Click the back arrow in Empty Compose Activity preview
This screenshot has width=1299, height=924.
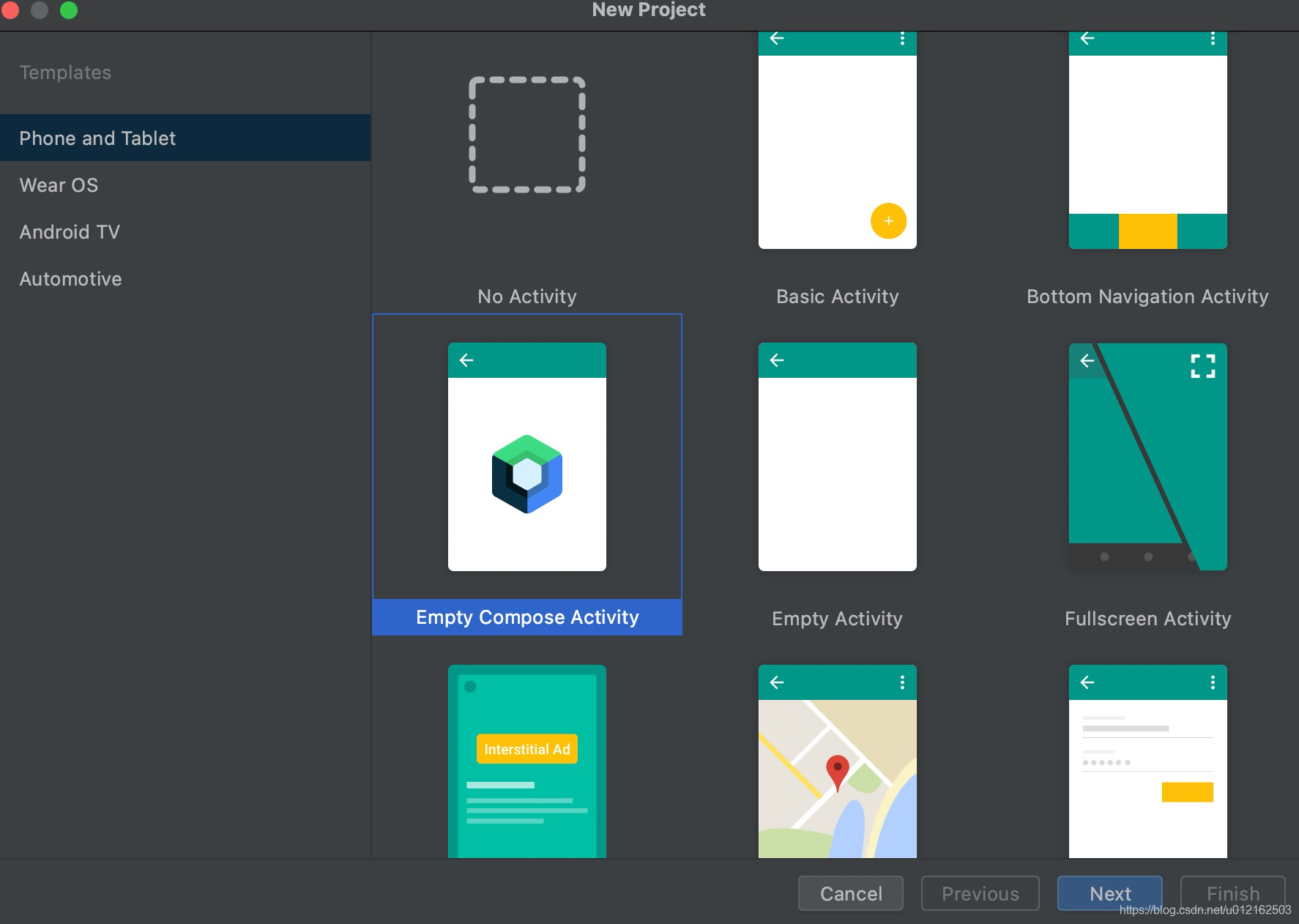tap(466, 360)
